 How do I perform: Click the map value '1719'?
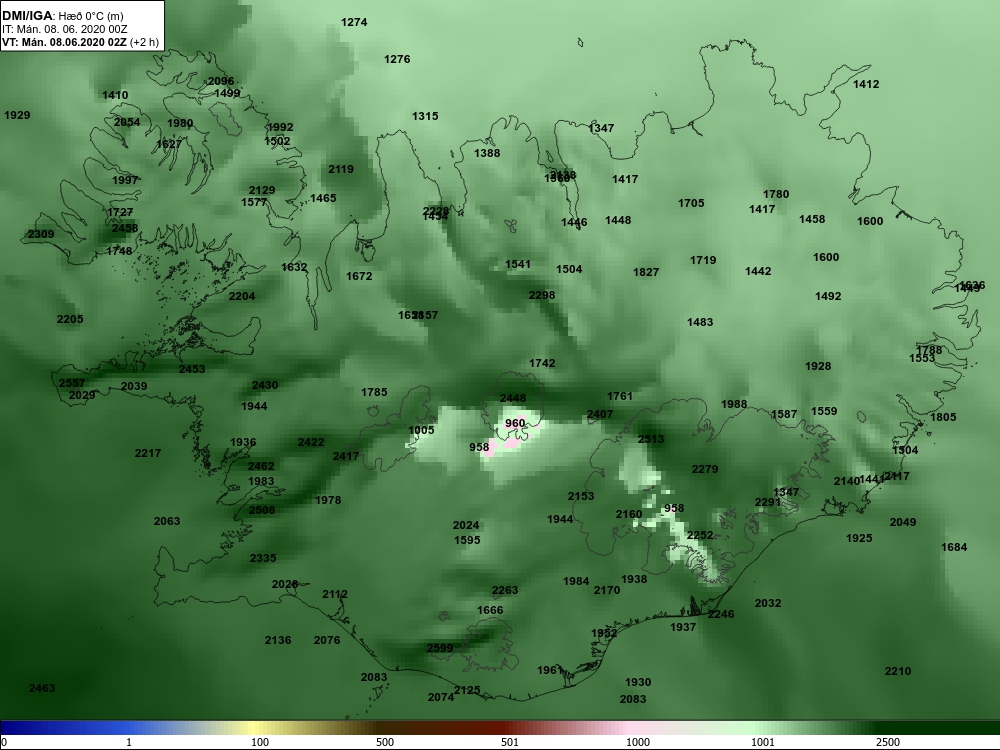pyautogui.click(x=703, y=260)
